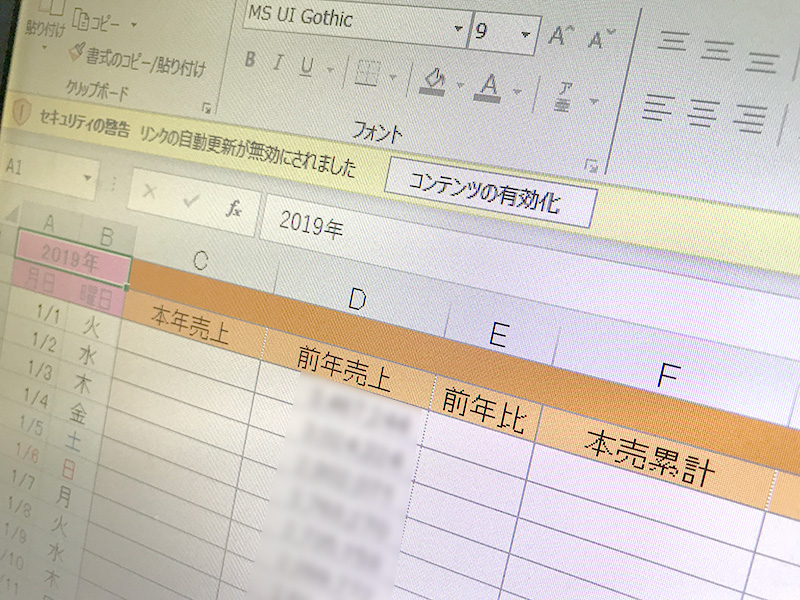The width and height of the screenshot is (800, 600).
Task: Open the name box A1 dropdown
Action: point(88,178)
